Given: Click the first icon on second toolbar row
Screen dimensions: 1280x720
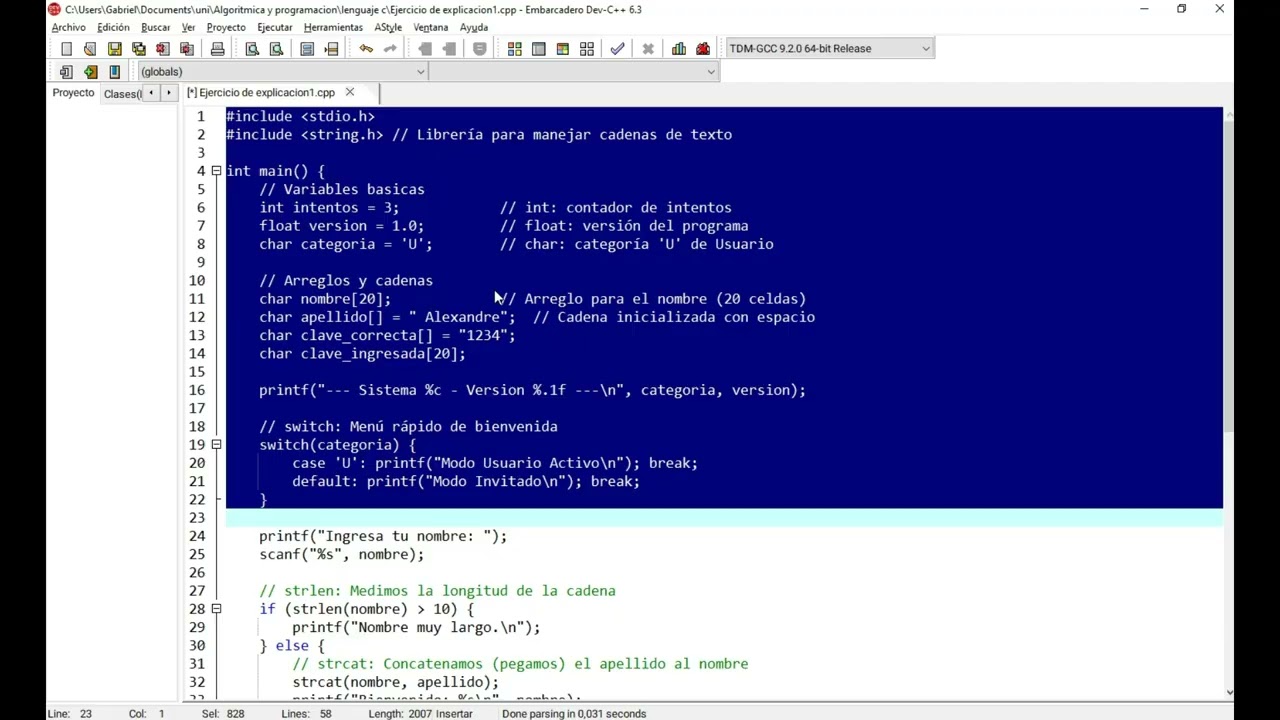Looking at the screenshot, I should (66, 71).
